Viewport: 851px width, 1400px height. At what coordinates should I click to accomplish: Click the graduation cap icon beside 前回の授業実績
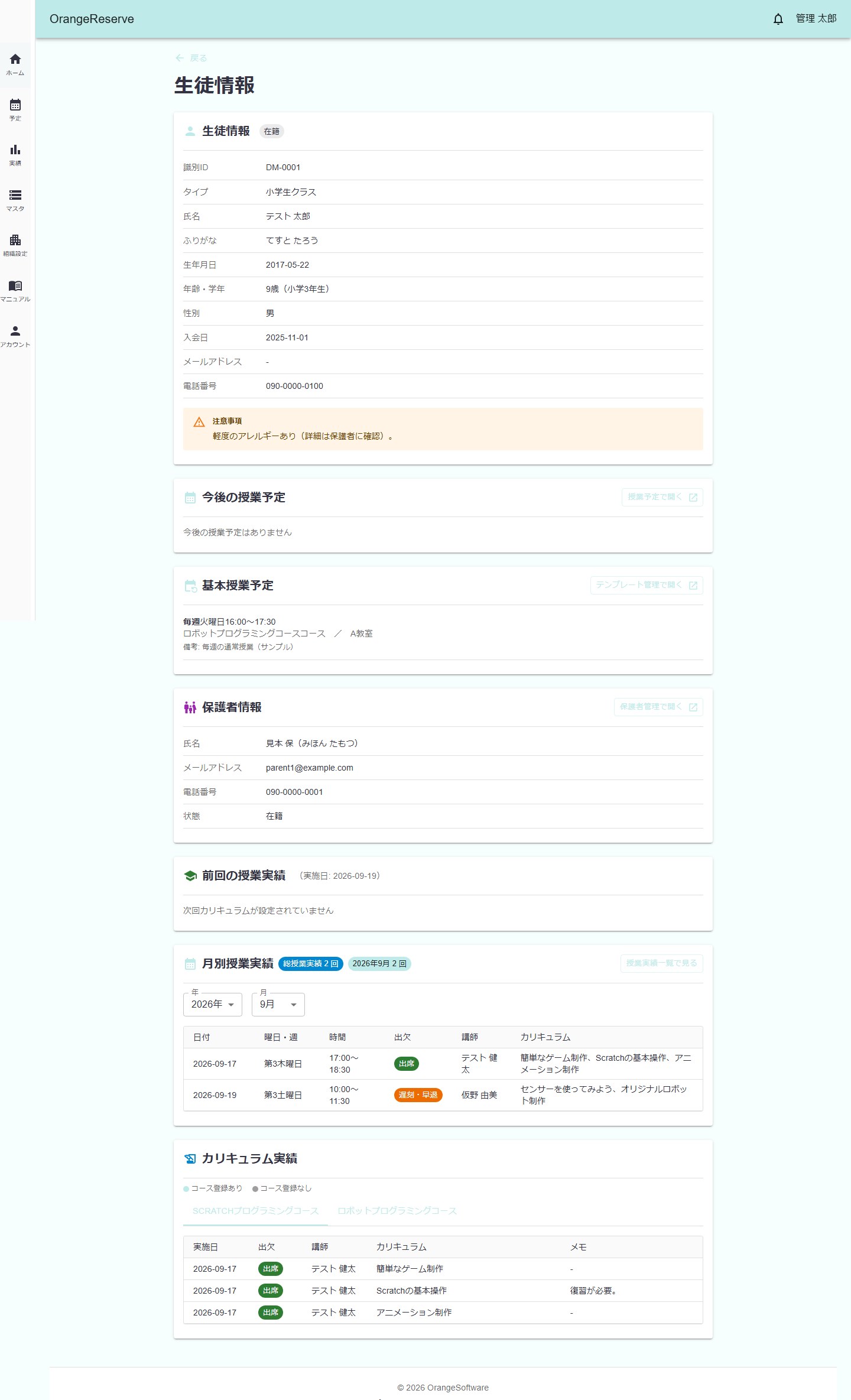pos(190,876)
